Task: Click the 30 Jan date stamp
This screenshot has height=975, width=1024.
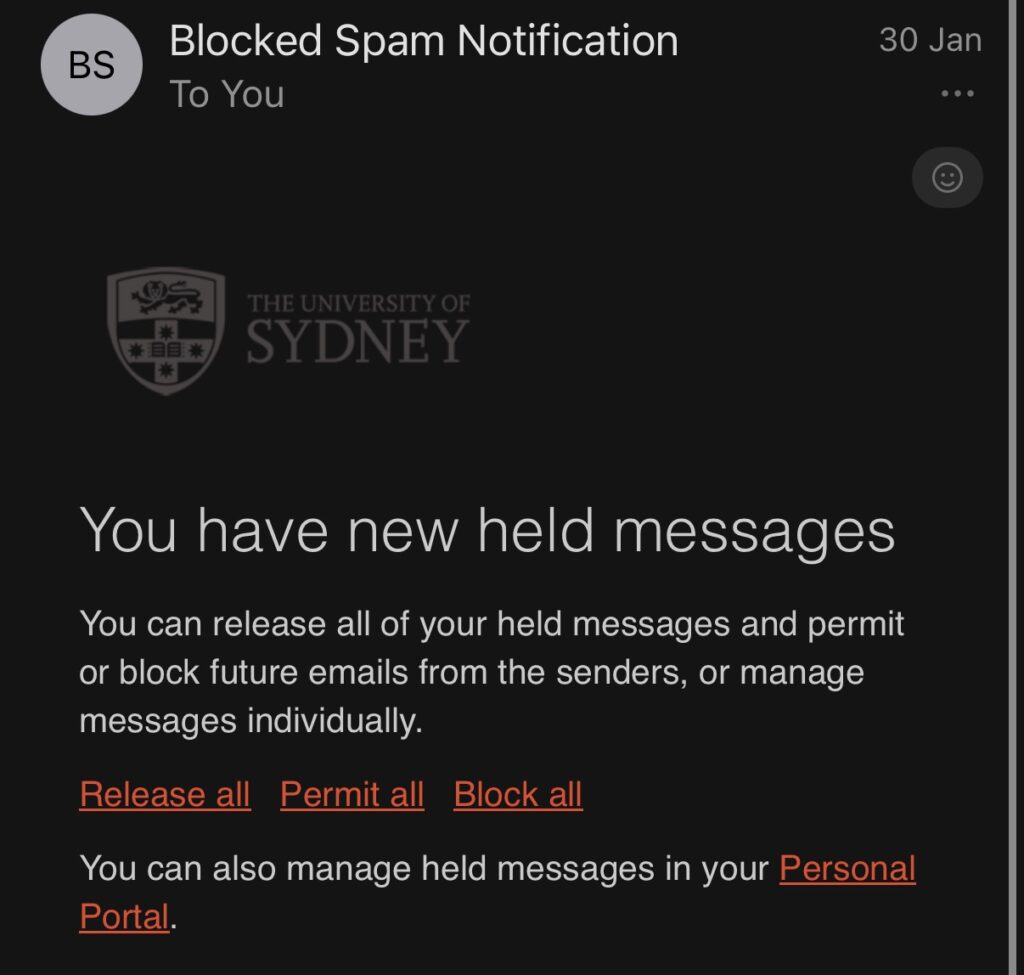Action: click(930, 40)
